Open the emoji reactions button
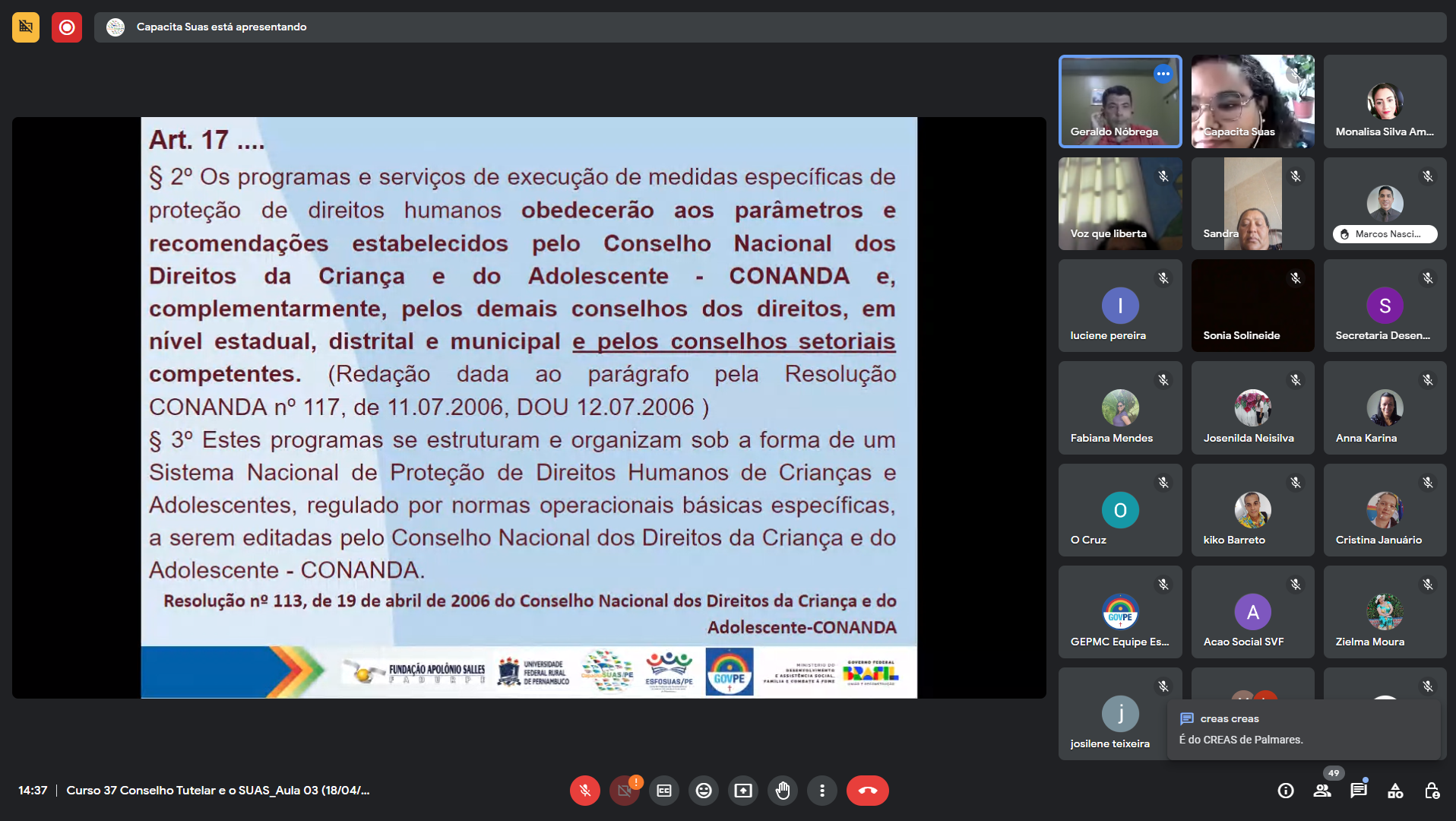 click(704, 791)
